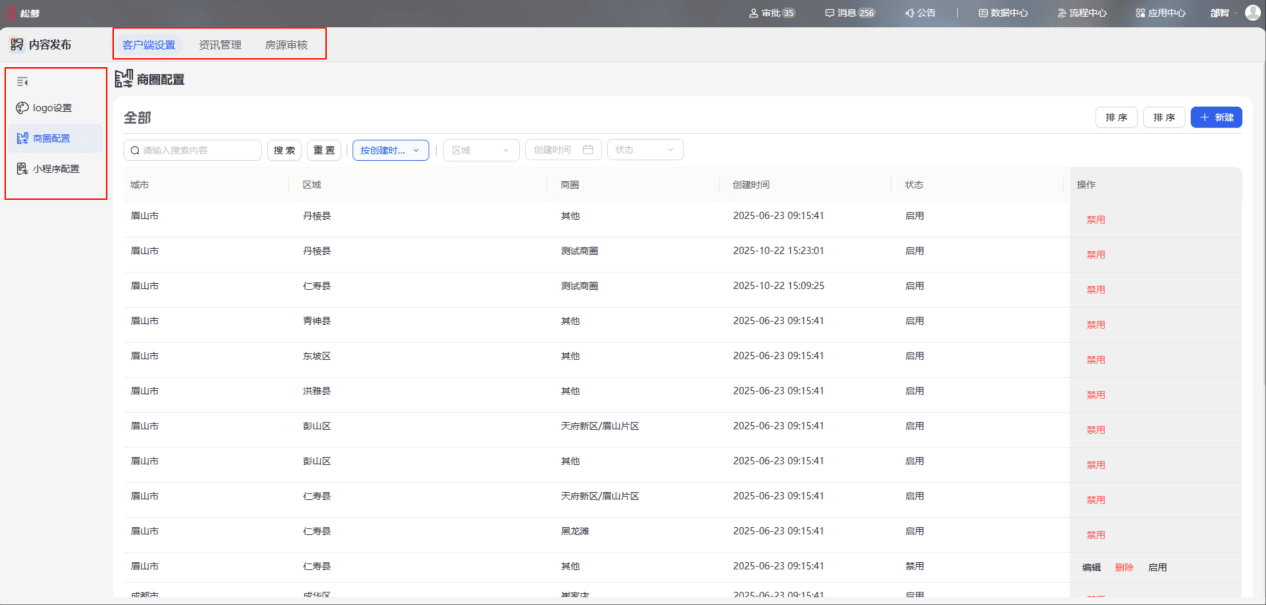Switch to 资讯管理 tab
Viewport: 1266px width, 605px height.
[x=220, y=45]
